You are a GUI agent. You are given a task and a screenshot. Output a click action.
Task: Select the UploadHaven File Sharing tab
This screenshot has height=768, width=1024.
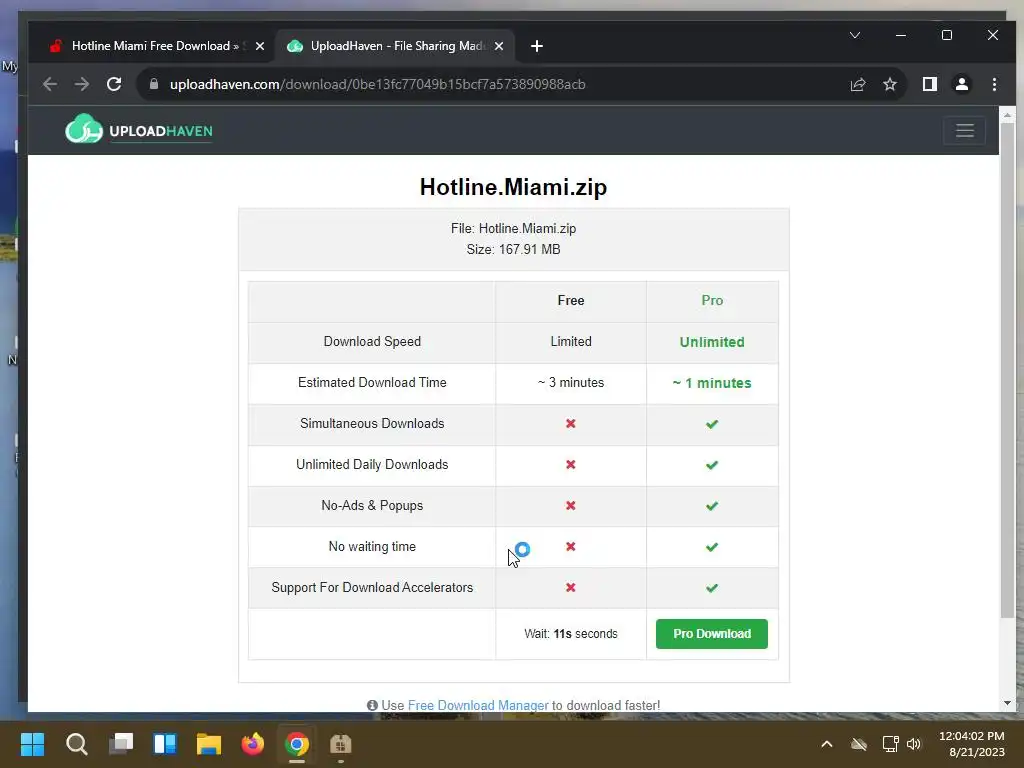point(396,46)
